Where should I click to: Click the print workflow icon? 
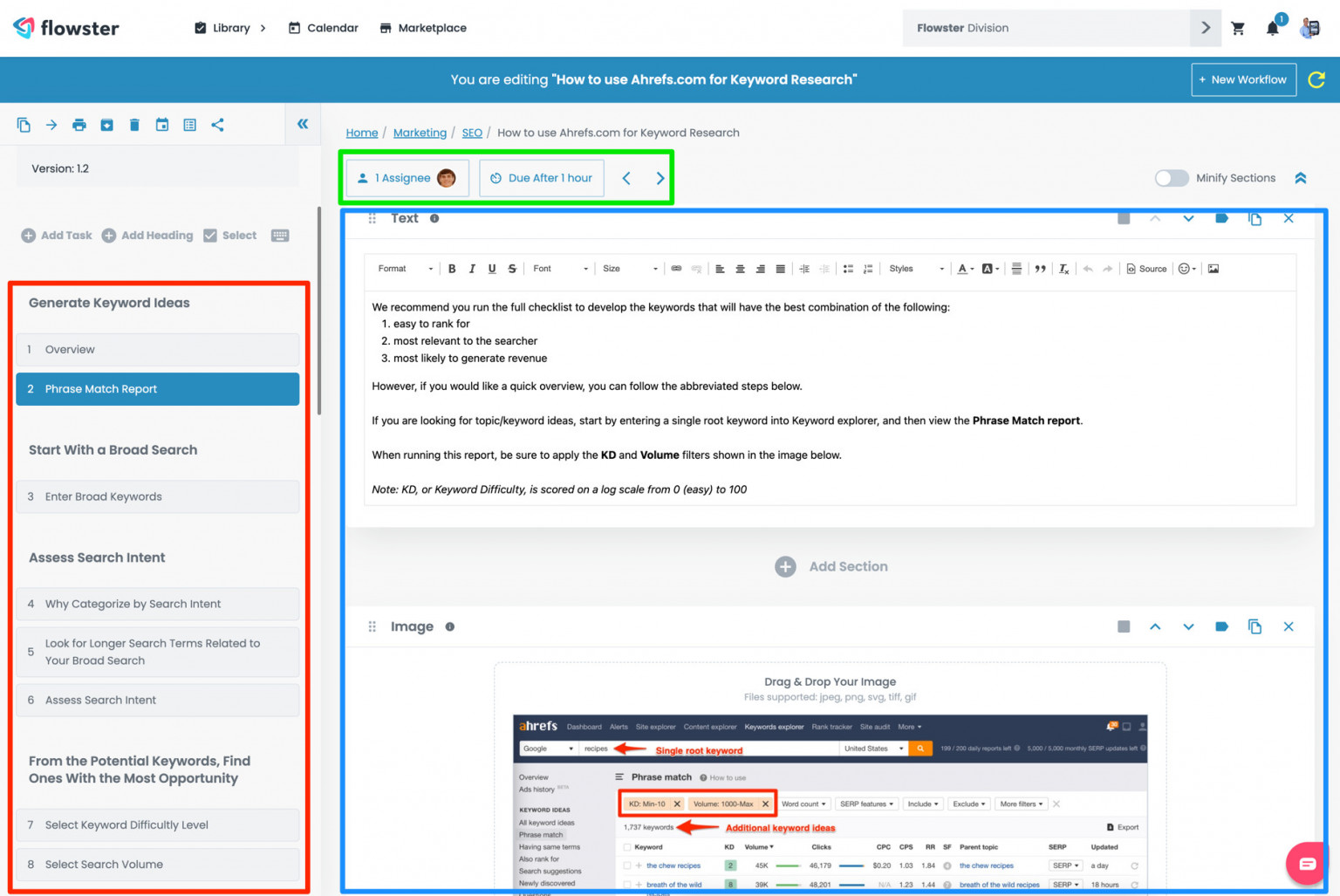click(79, 125)
